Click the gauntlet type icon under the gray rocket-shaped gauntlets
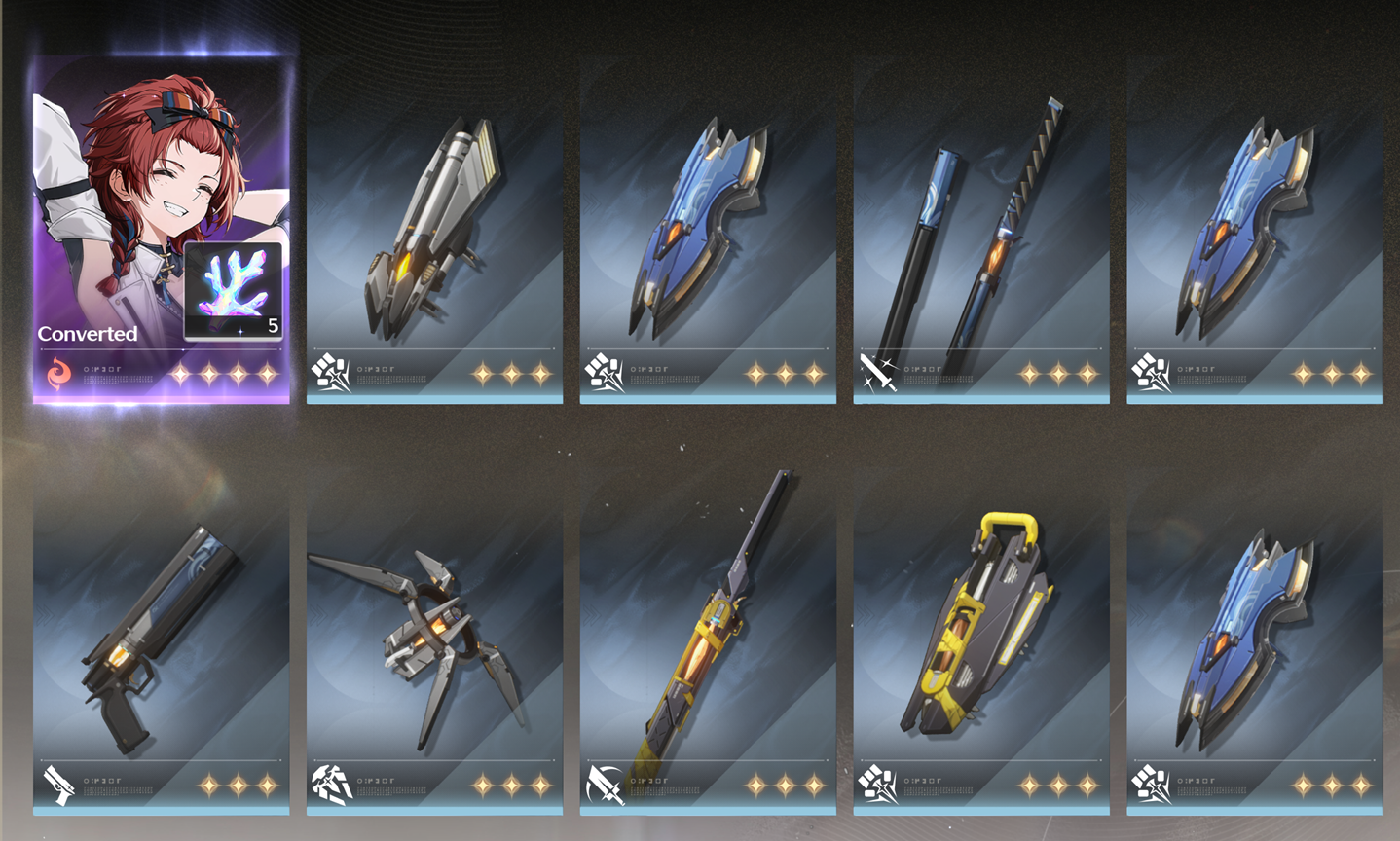1400x841 pixels. point(331,373)
